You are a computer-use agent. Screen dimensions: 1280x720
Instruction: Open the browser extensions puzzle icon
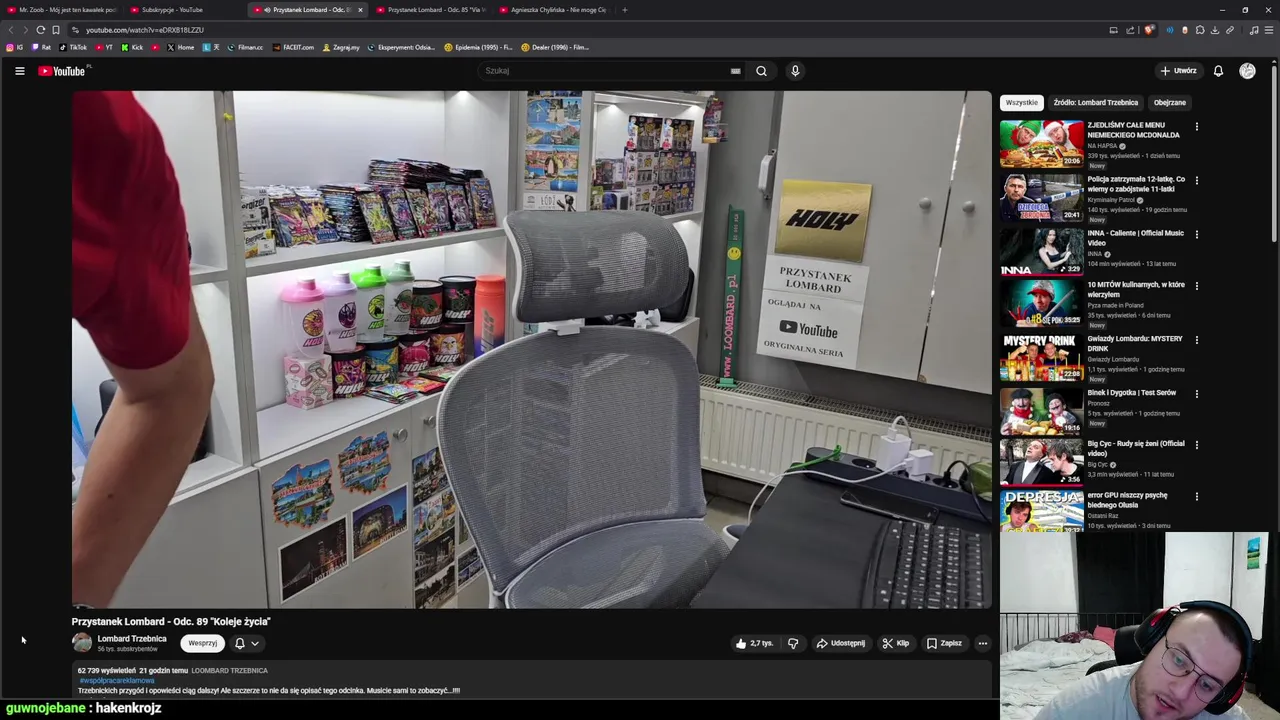coord(1200,30)
